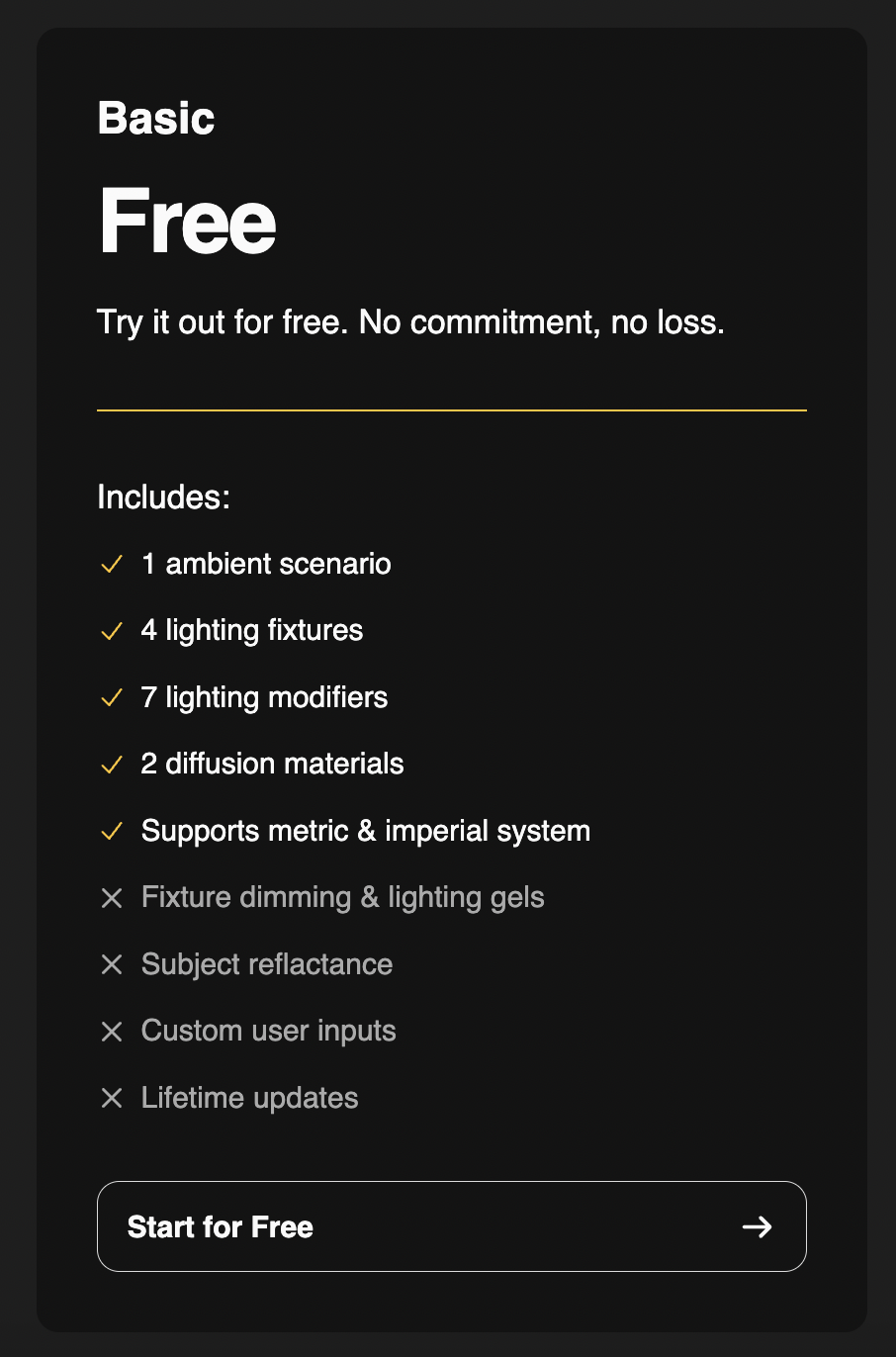Select the '1 ambient scenario' feature text
The width and height of the screenshot is (896, 1357).
pyautogui.click(x=266, y=564)
